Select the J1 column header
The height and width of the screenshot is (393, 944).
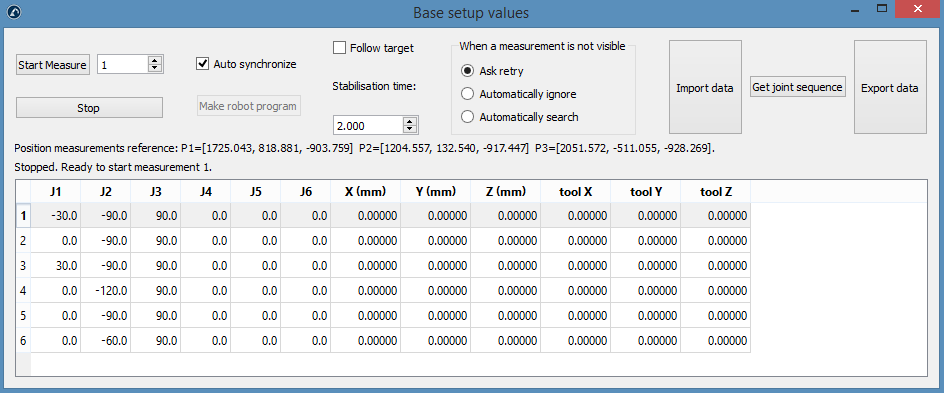(55, 192)
